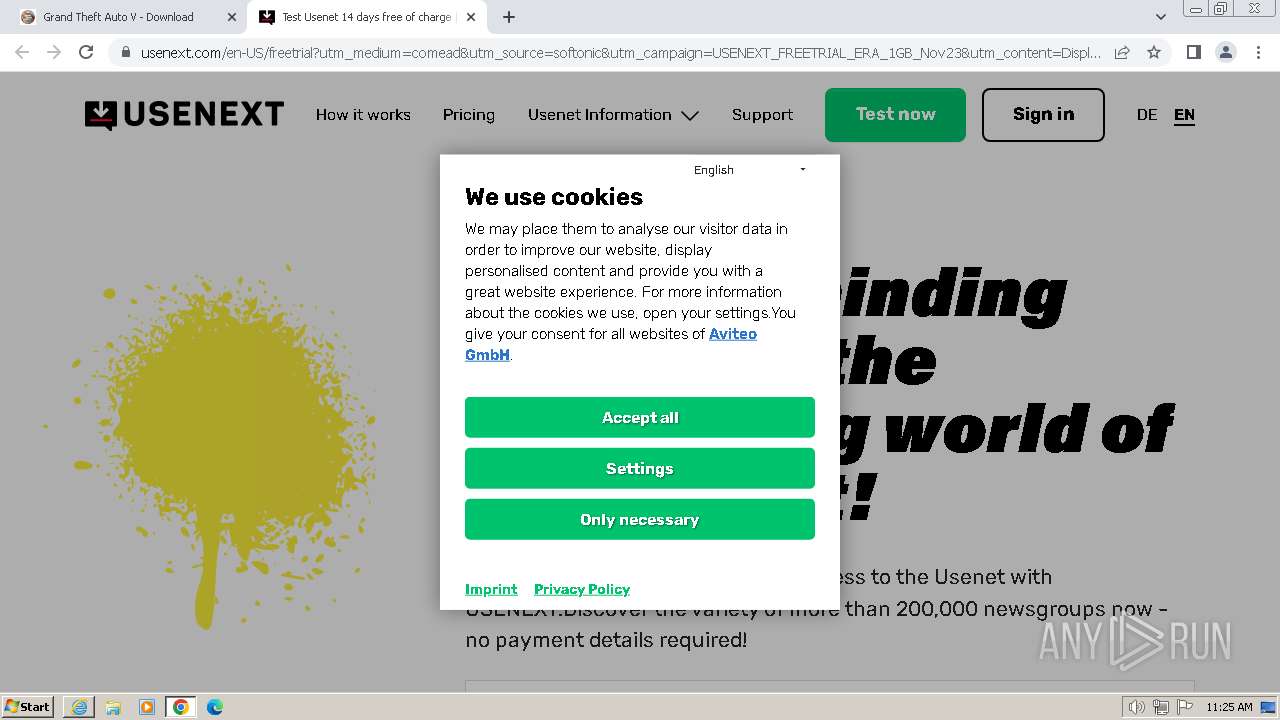Open the browser side panel icon
Screen dimensions: 1280x720
(x=1193, y=52)
